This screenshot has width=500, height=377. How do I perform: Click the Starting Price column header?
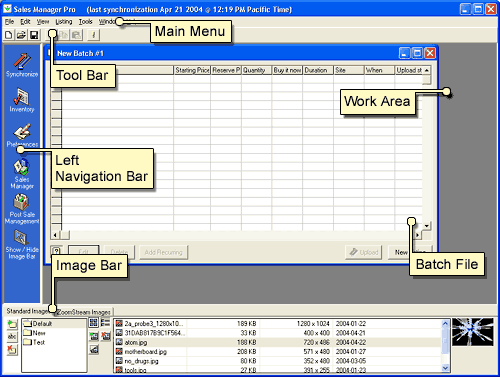click(x=192, y=70)
